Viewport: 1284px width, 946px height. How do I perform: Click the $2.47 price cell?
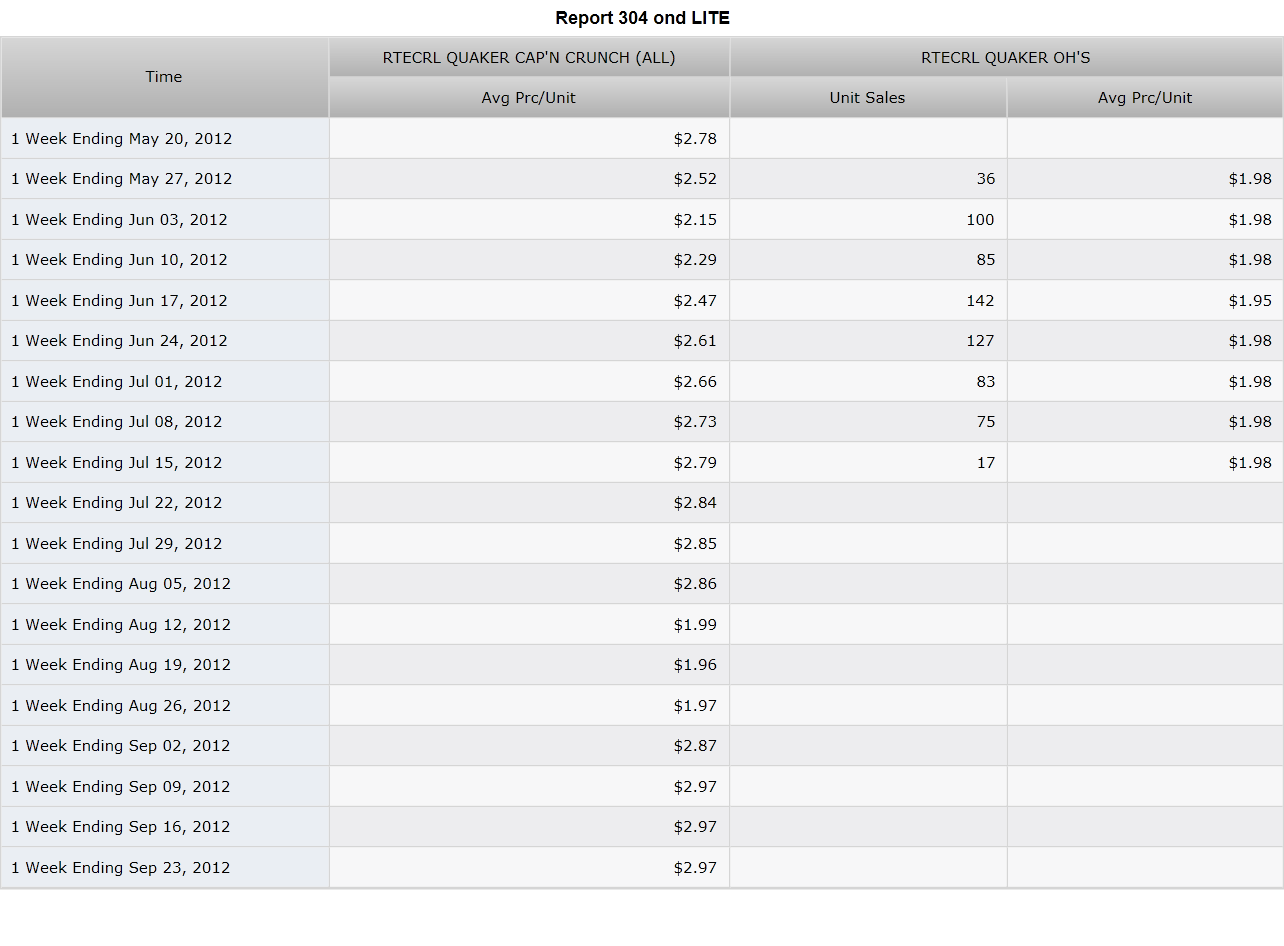(529, 301)
